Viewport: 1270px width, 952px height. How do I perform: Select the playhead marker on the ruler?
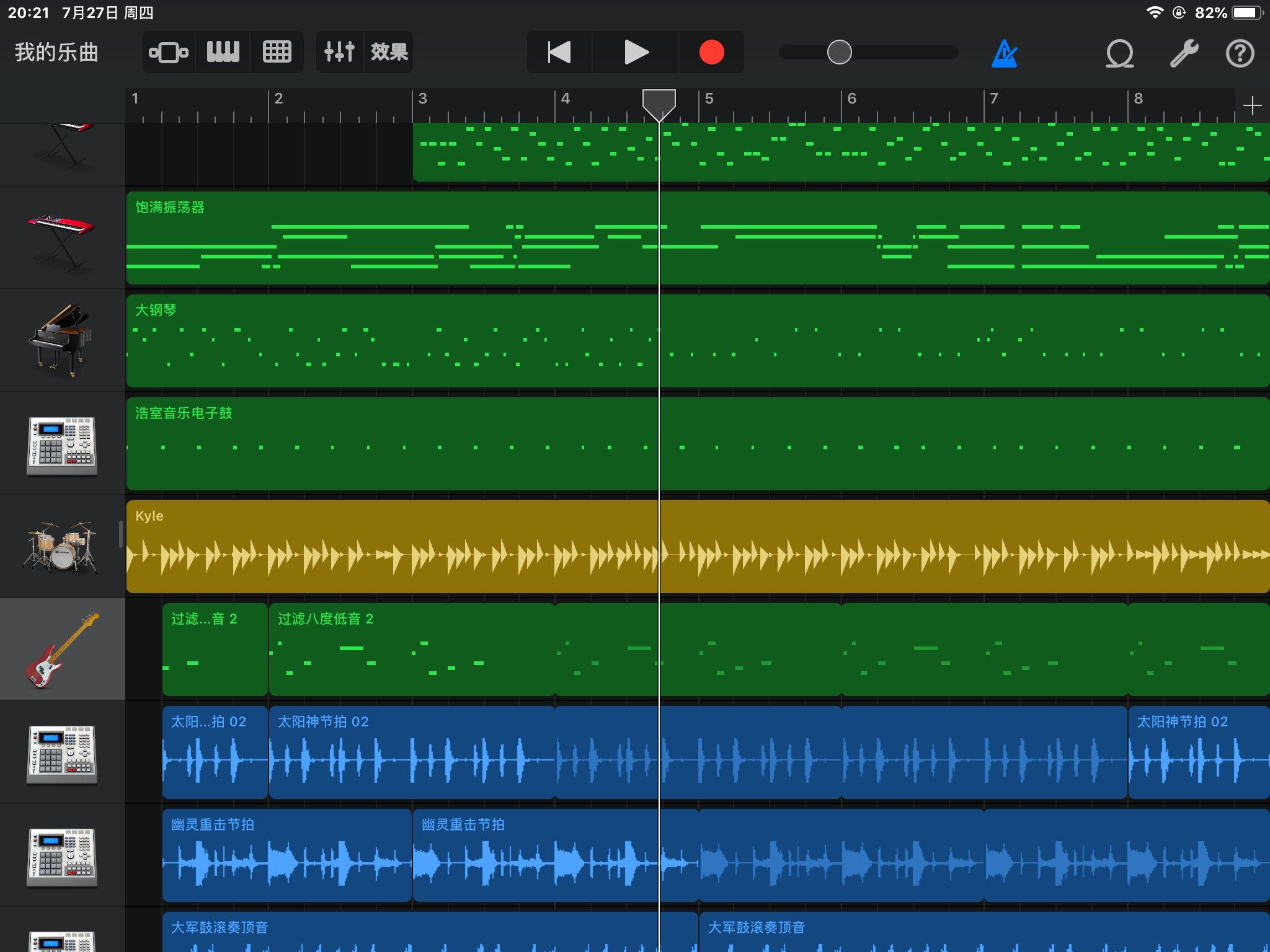[x=659, y=105]
